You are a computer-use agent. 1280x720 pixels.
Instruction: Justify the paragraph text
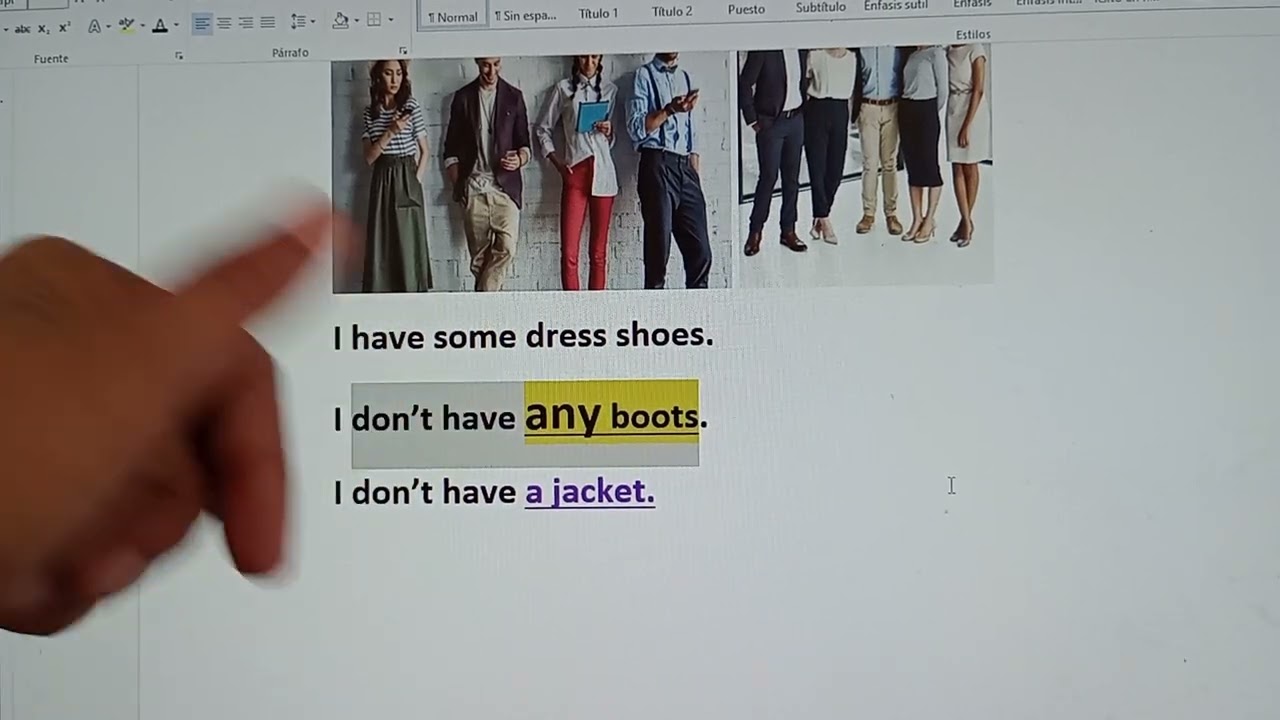(x=268, y=22)
